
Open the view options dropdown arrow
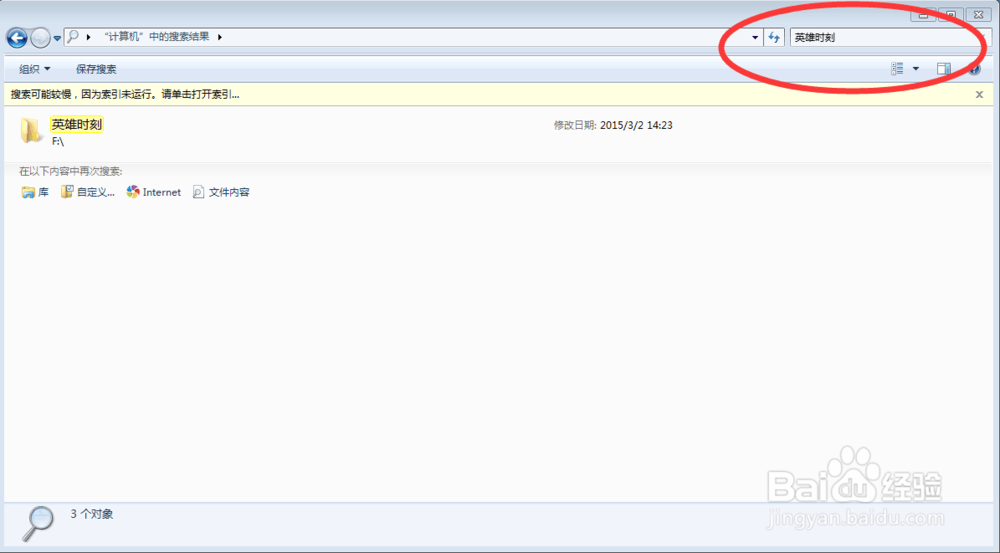tap(916, 68)
